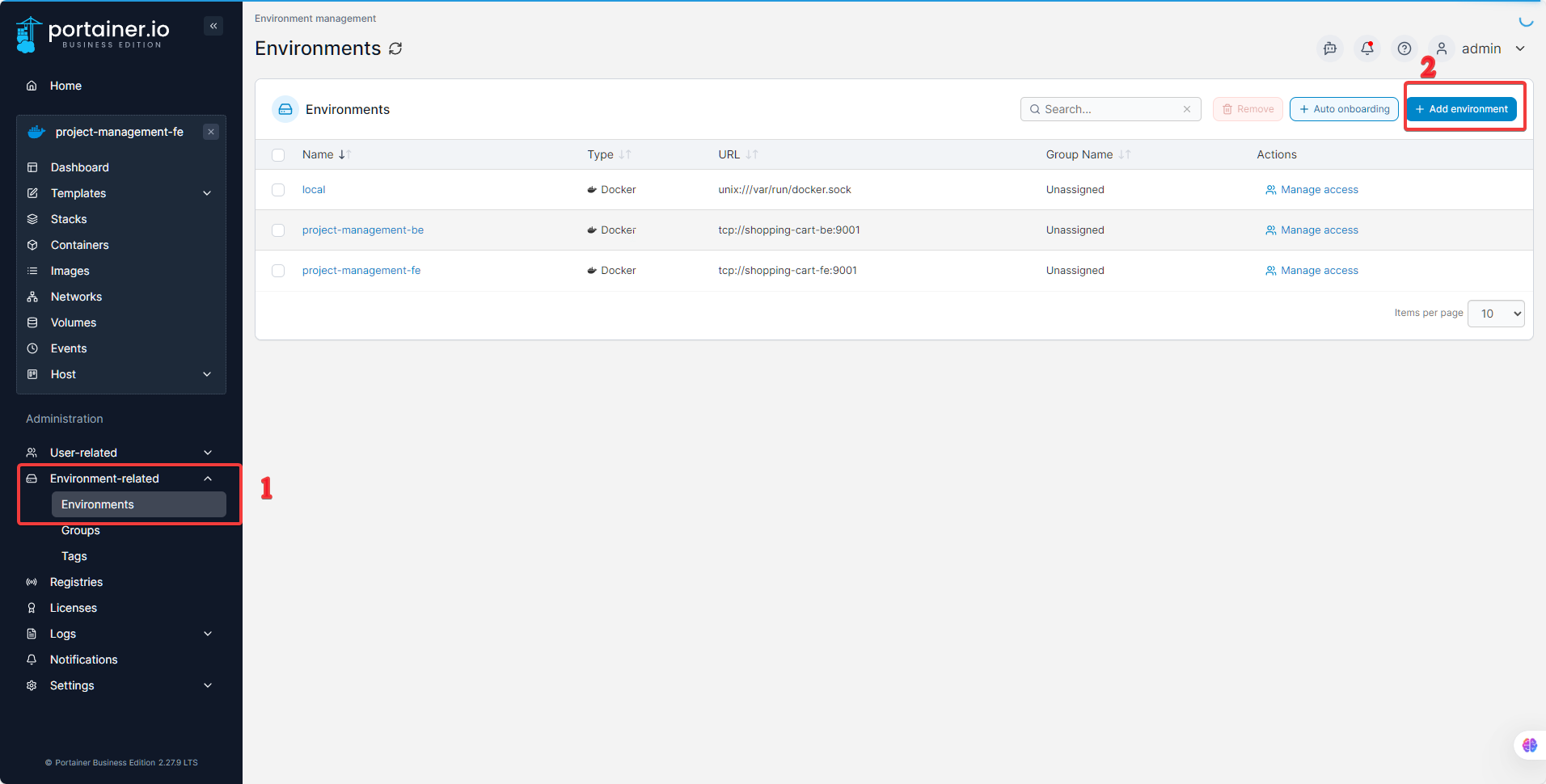1546x784 pixels.
Task: Click the chat assistant icon in header
Action: coord(1330,48)
